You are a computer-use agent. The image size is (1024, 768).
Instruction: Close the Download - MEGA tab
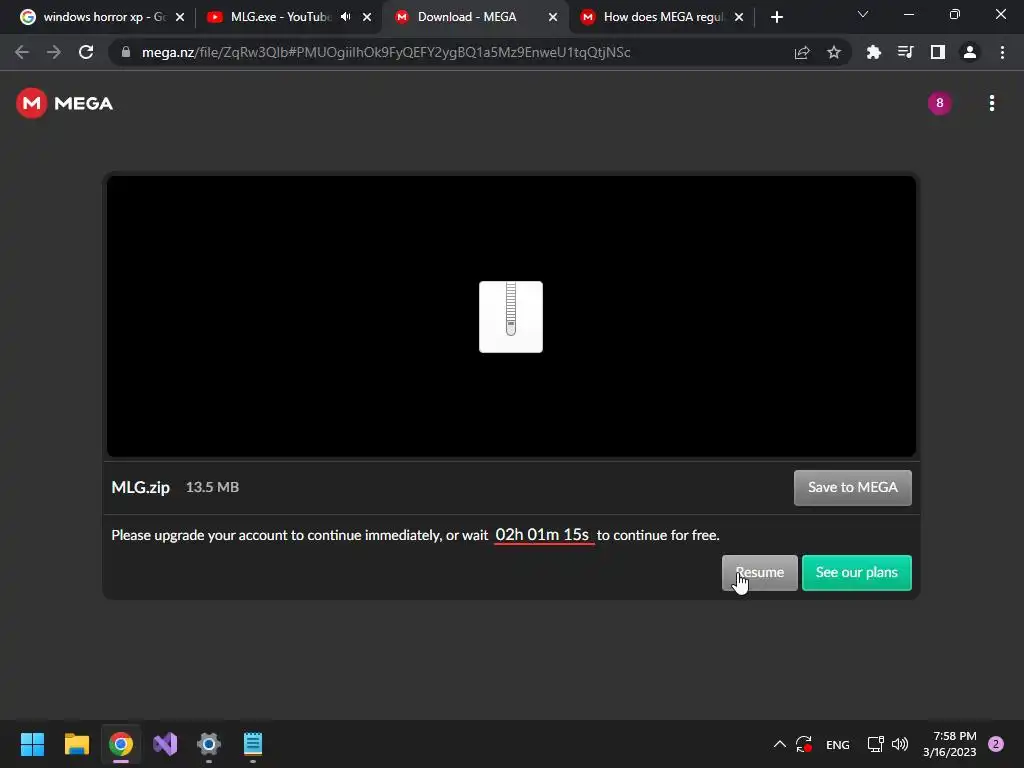pos(553,17)
